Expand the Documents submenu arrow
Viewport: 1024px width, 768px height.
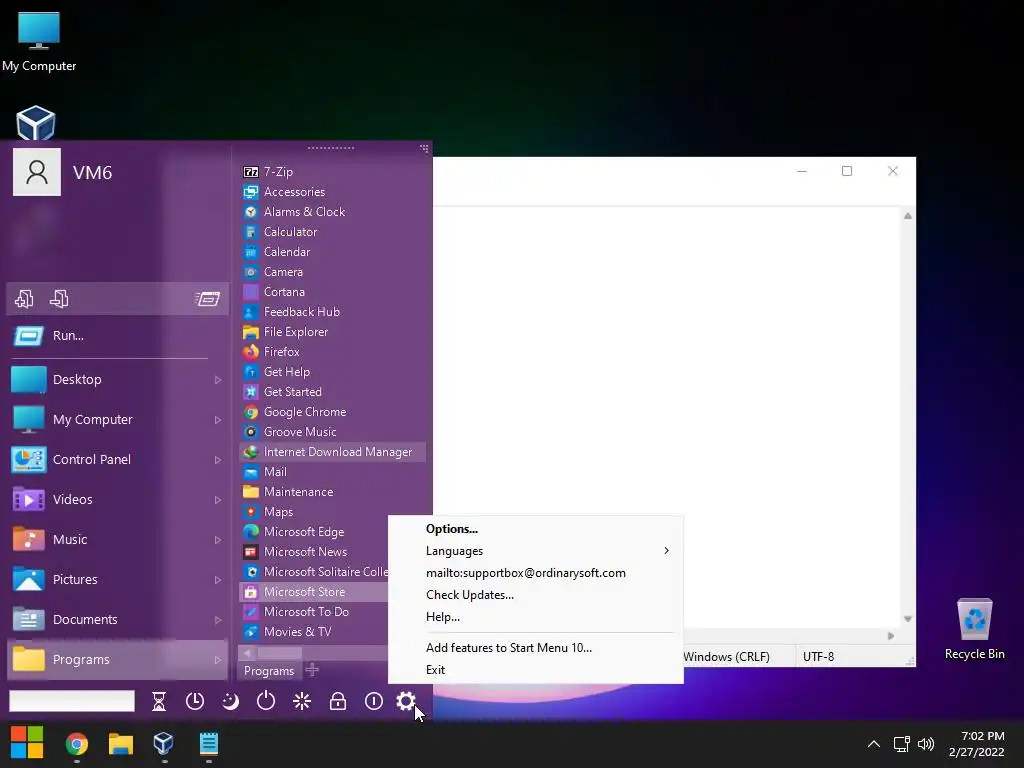(218, 620)
